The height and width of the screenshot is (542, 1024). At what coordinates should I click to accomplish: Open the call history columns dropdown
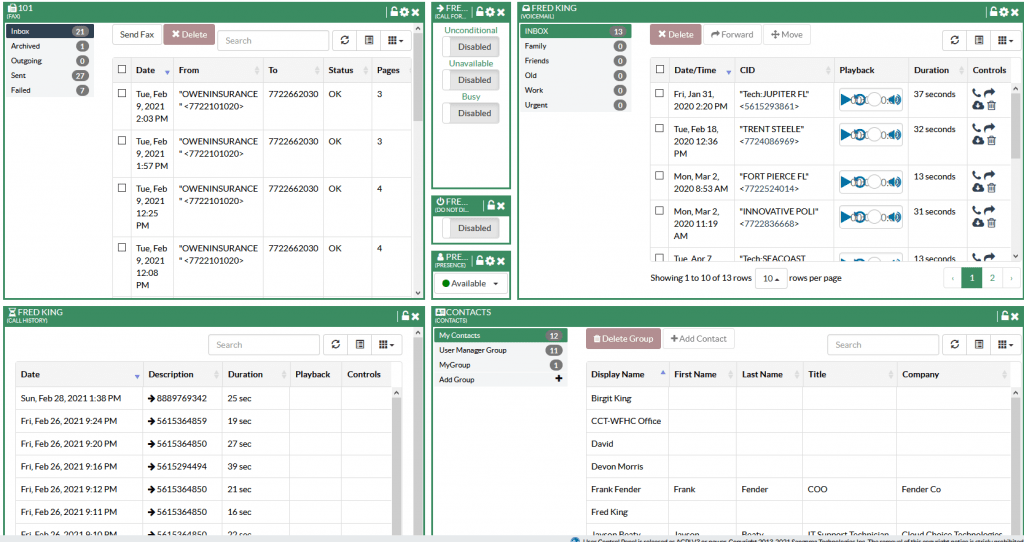(x=387, y=345)
